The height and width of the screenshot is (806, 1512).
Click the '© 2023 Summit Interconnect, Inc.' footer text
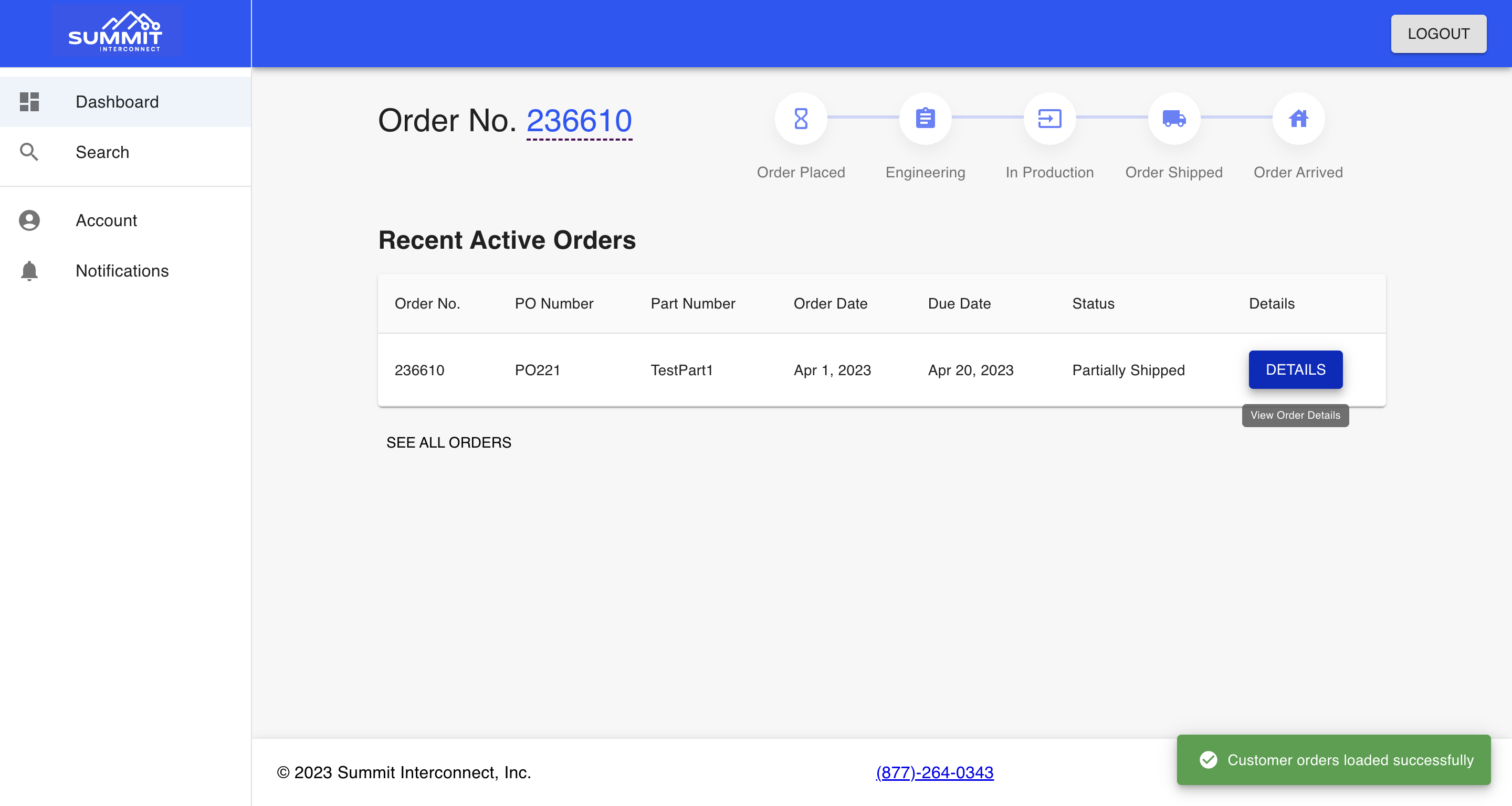pyautogui.click(x=404, y=772)
